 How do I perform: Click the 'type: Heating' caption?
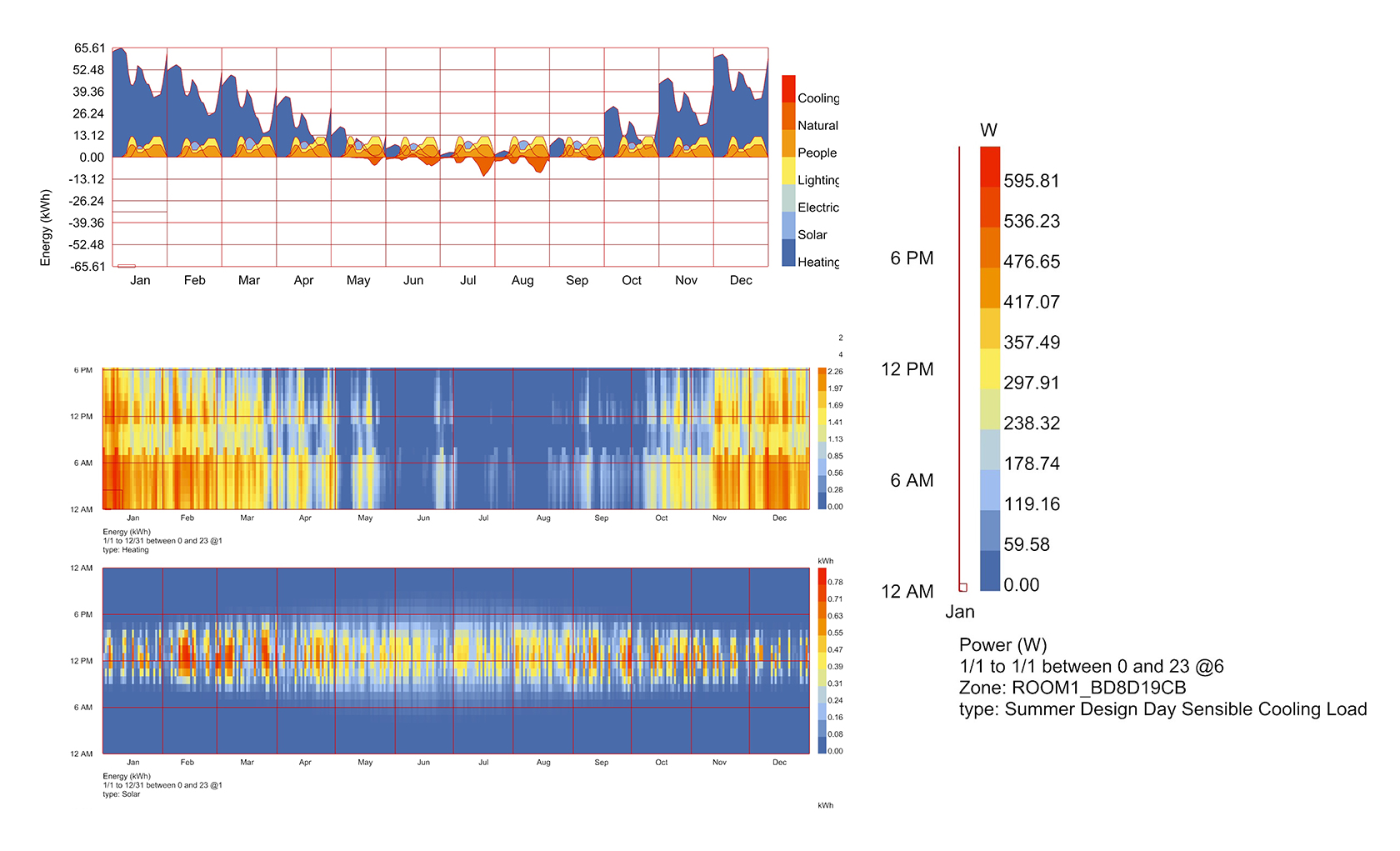[x=126, y=550]
